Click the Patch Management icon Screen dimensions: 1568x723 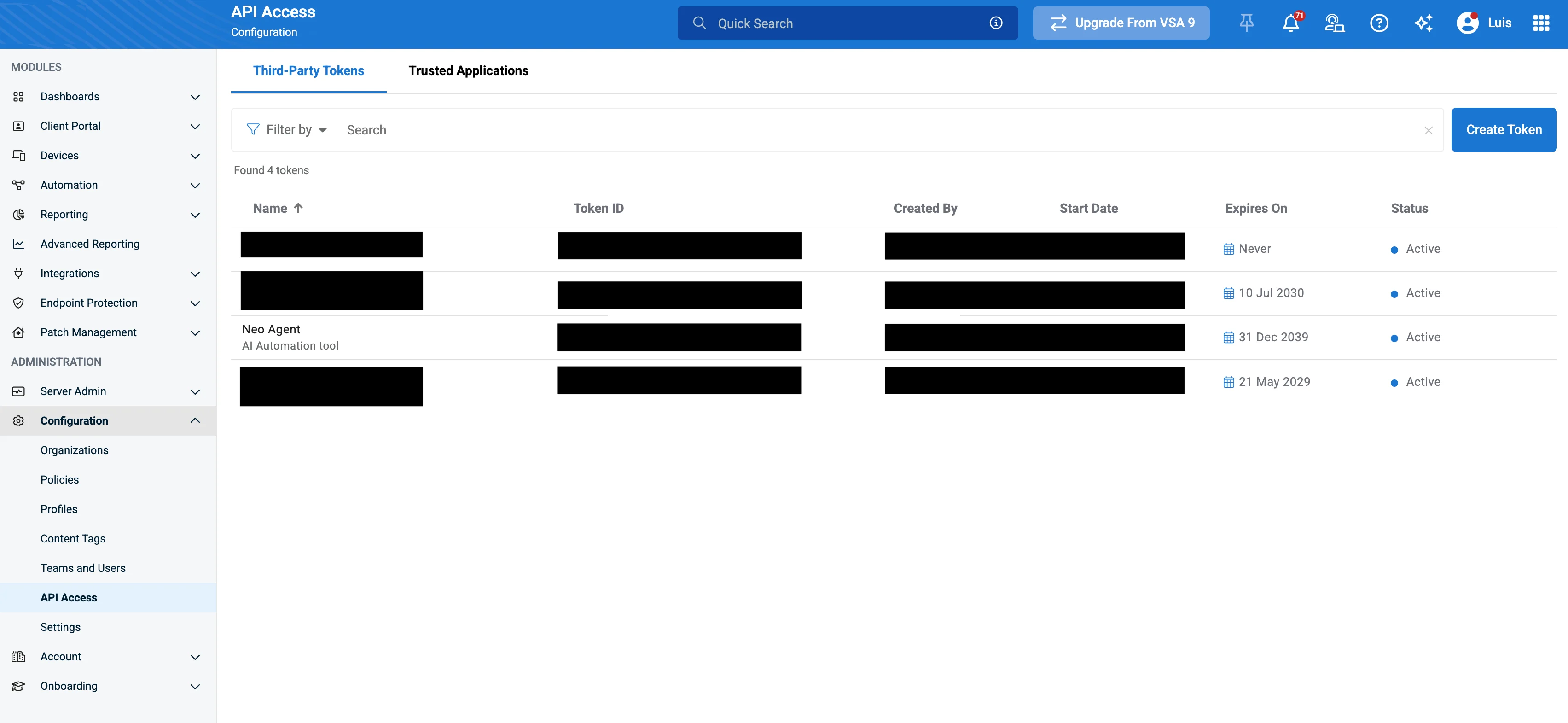pos(18,332)
